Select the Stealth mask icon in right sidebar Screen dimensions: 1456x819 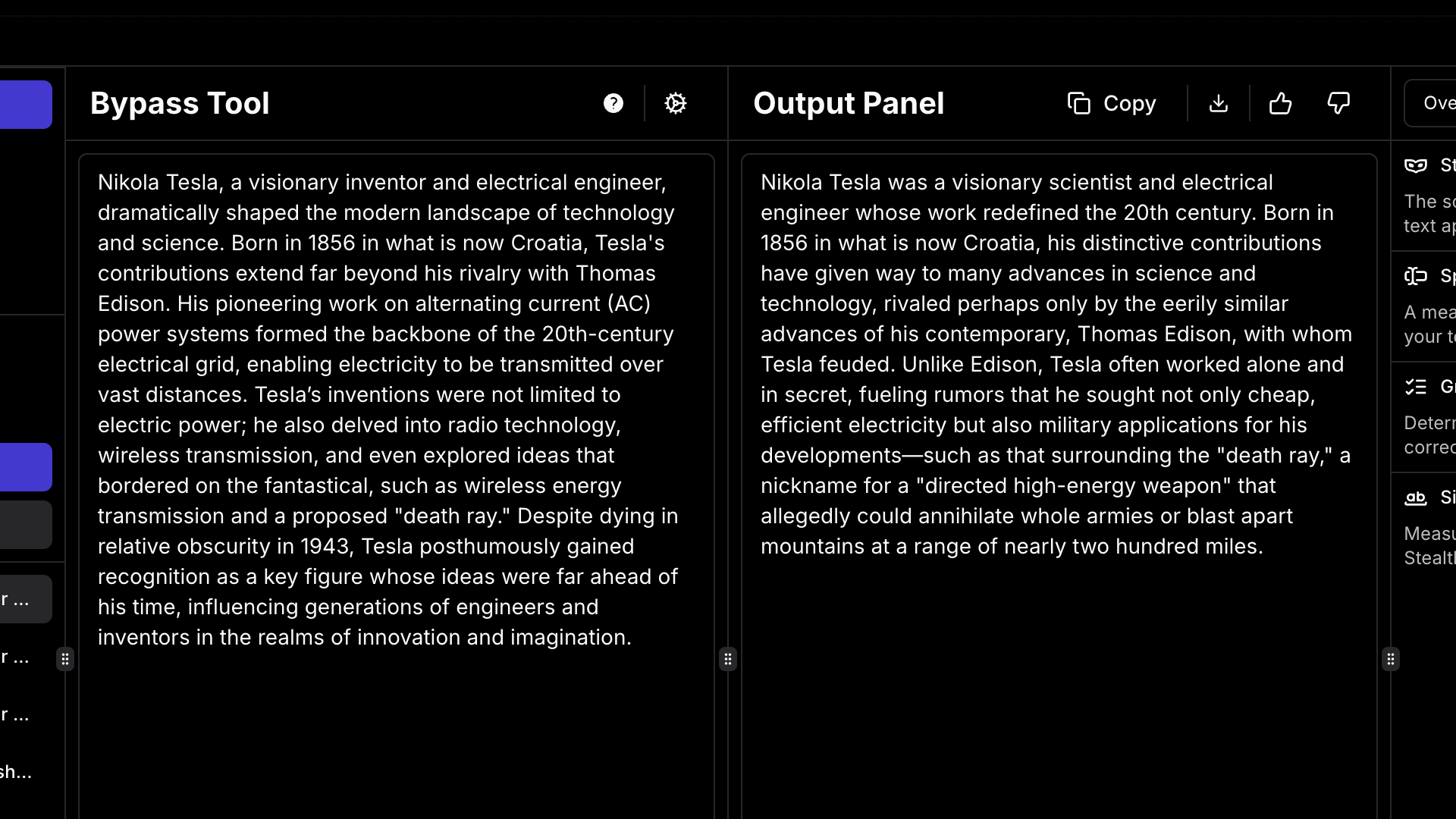point(1417,165)
